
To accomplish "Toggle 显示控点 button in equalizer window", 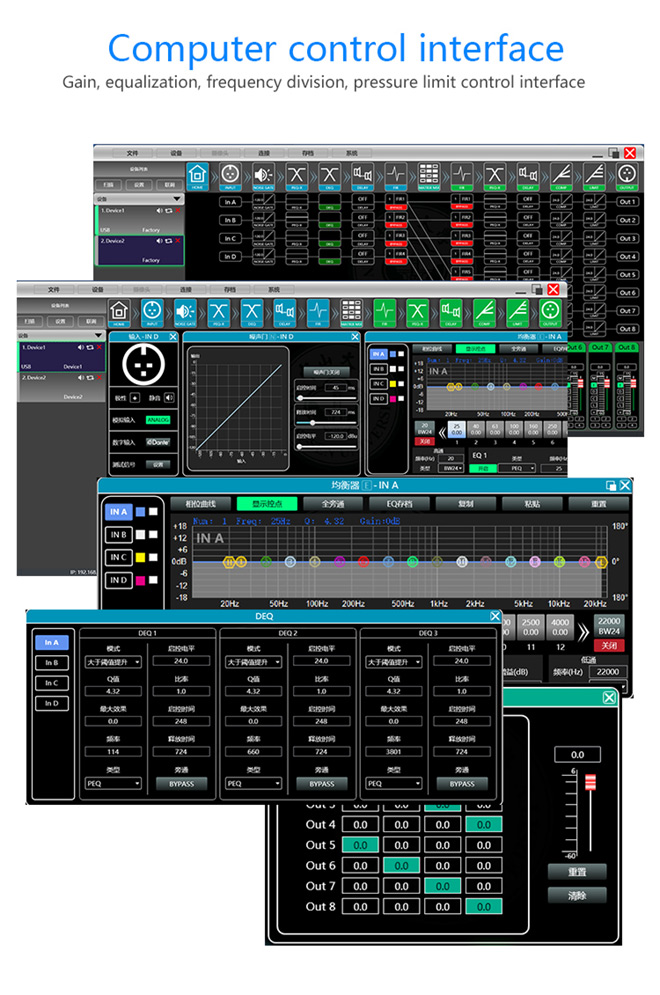I will pos(267,504).
